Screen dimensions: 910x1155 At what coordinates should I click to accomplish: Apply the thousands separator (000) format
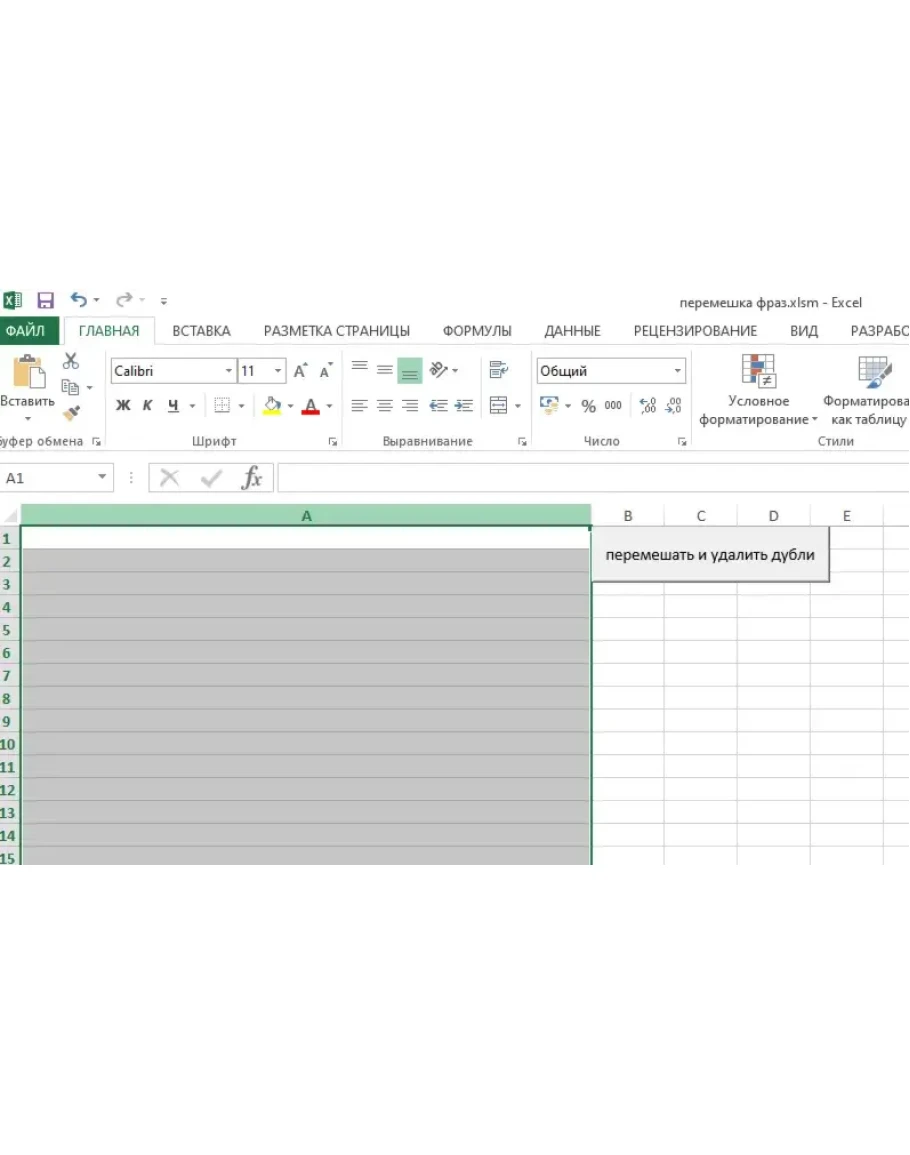[613, 405]
